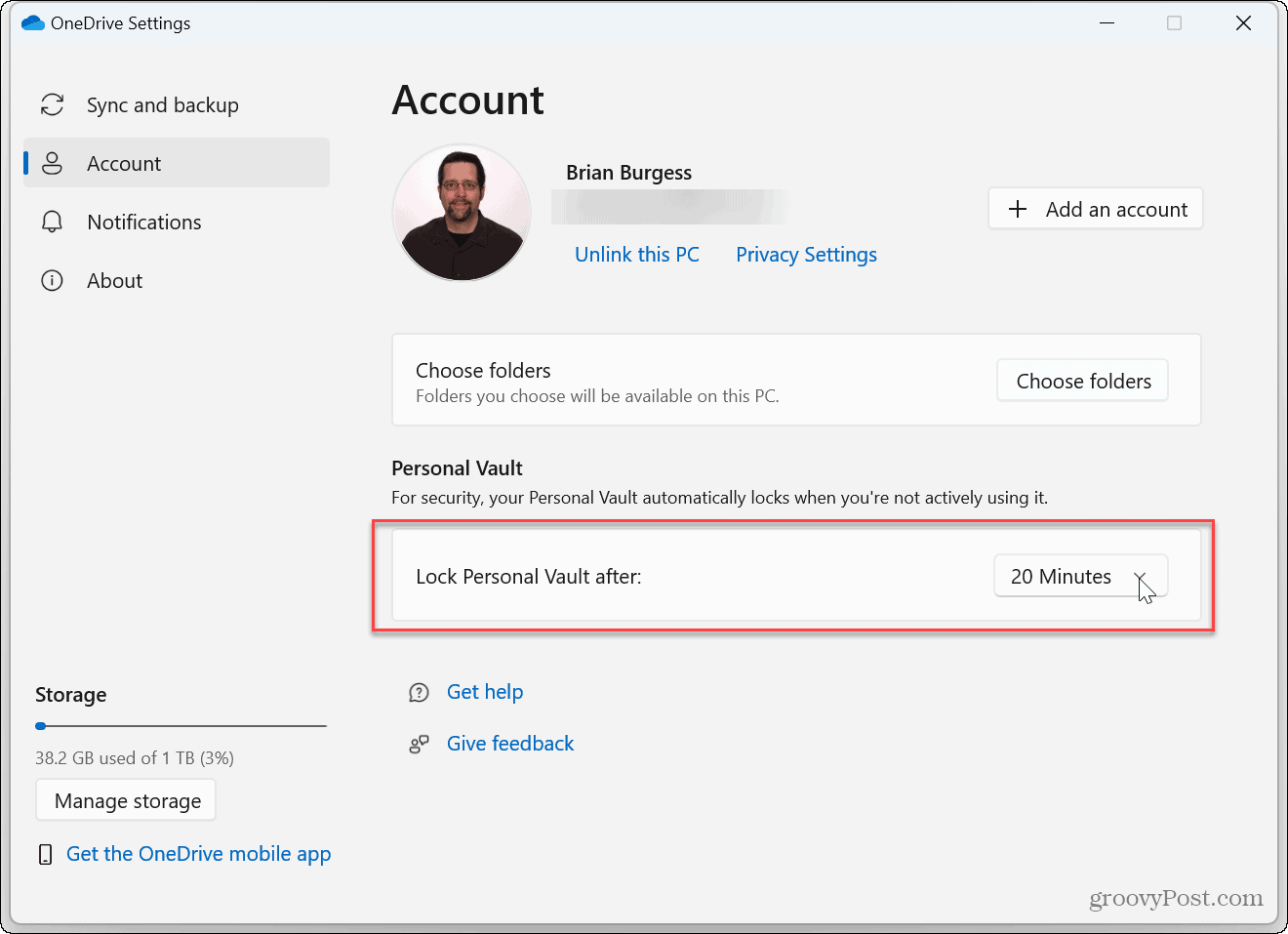Minimize the OneDrive Settings window
Screen dimensions: 1288x934
[x=1107, y=22]
